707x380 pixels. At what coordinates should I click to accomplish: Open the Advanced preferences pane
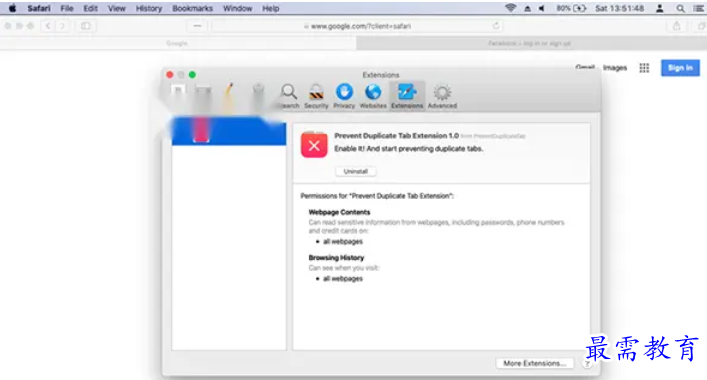tap(442, 96)
